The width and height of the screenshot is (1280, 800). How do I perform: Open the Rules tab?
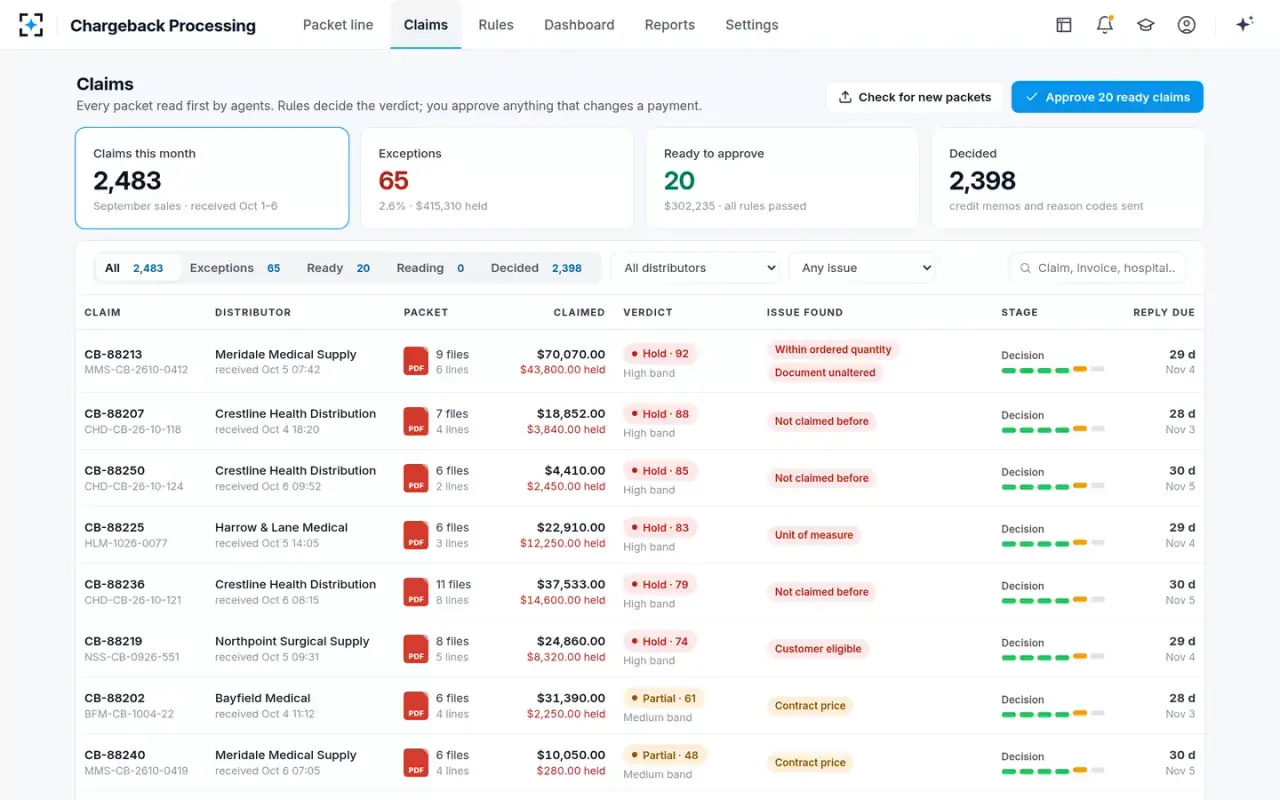pos(496,25)
